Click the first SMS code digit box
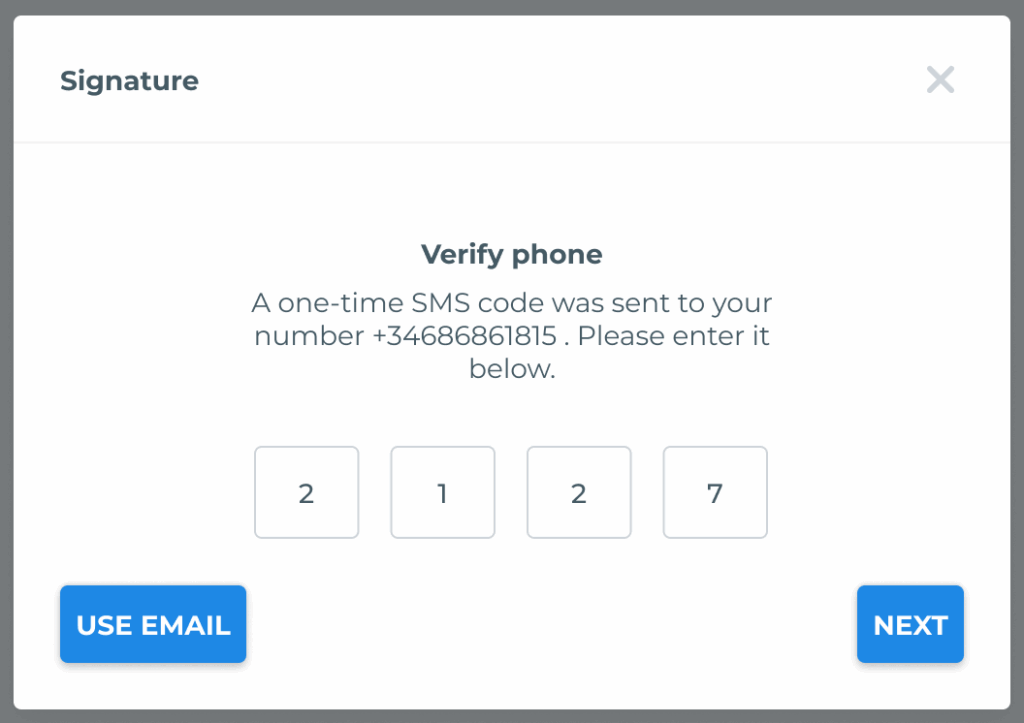The width and height of the screenshot is (1024, 723). point(306,492)
